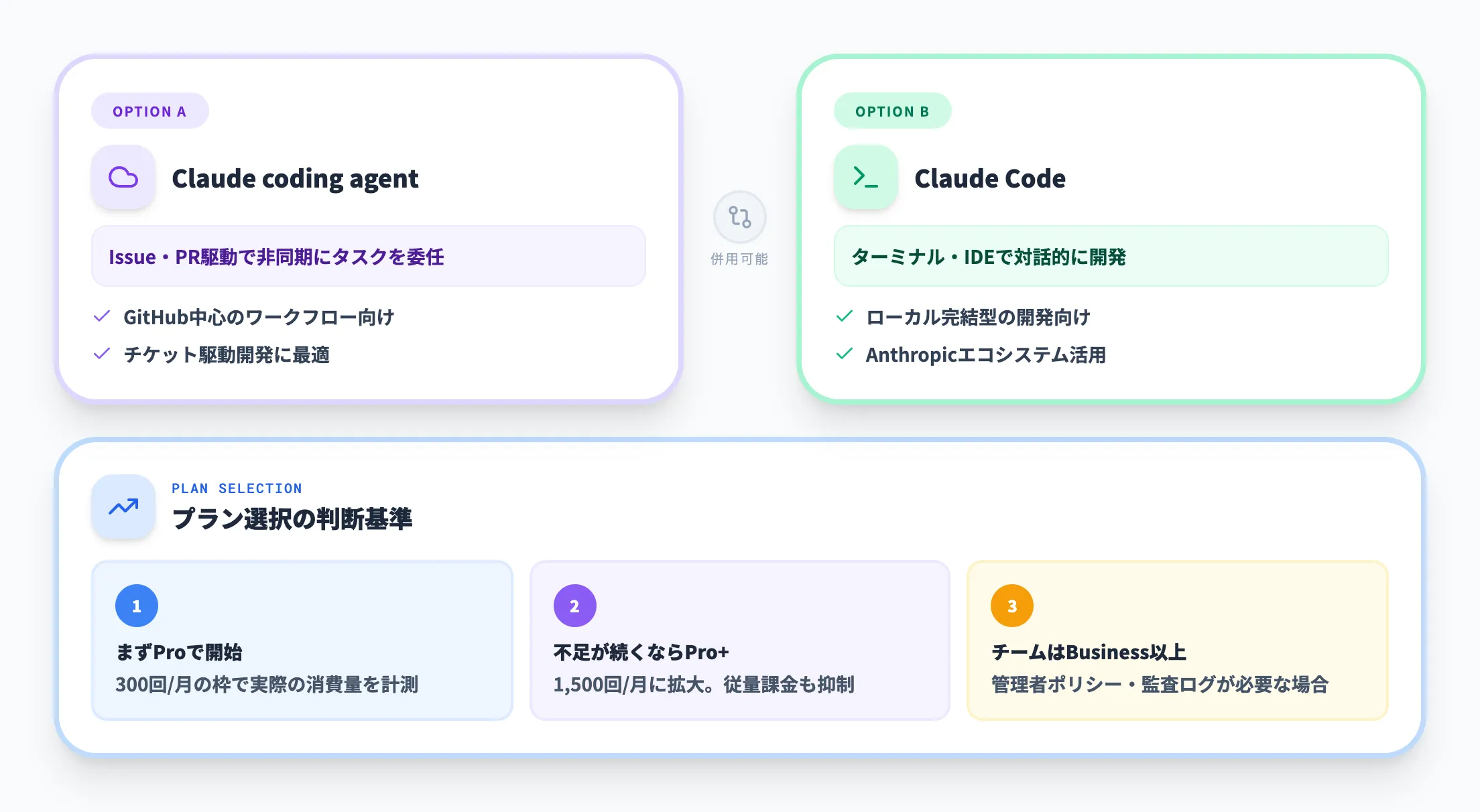Expand the Issue・PR駆動 banner on Option A
Viewport: 1480px width, 812px height.
367,256
